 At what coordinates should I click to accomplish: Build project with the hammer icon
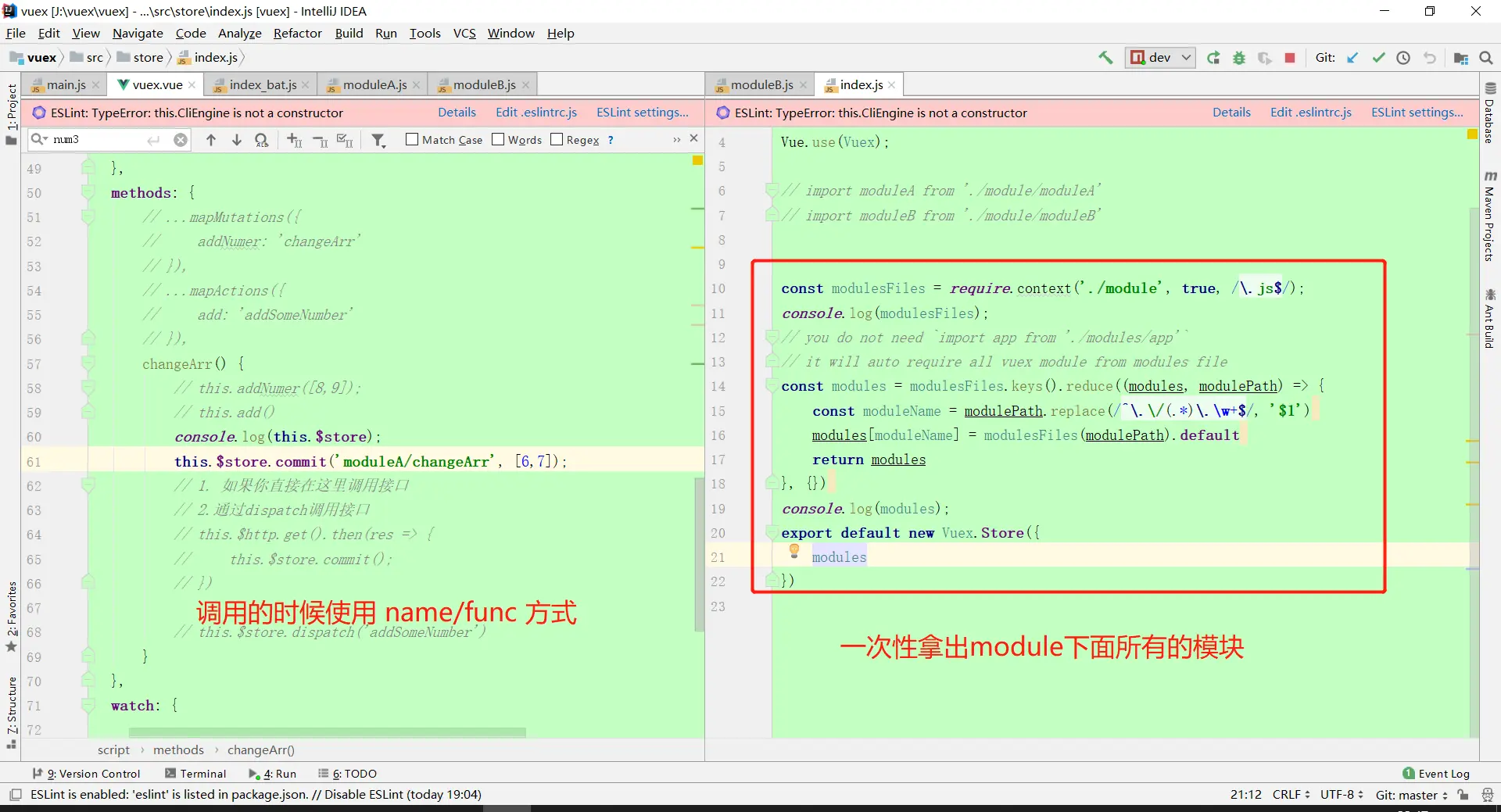[1105, 58]
